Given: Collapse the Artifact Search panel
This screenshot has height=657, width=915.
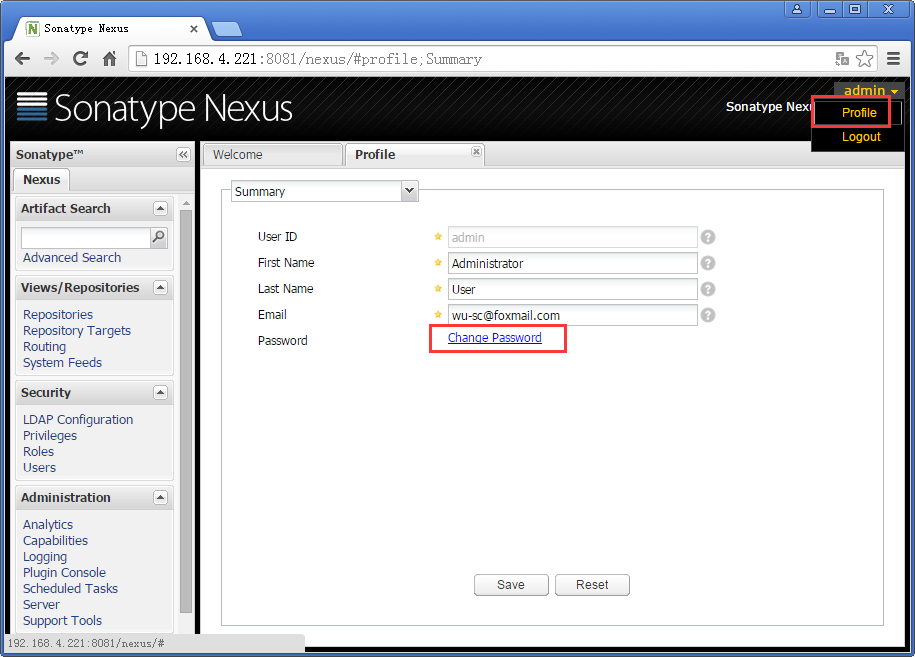Looking at the screenshot, I should (160, 208).
